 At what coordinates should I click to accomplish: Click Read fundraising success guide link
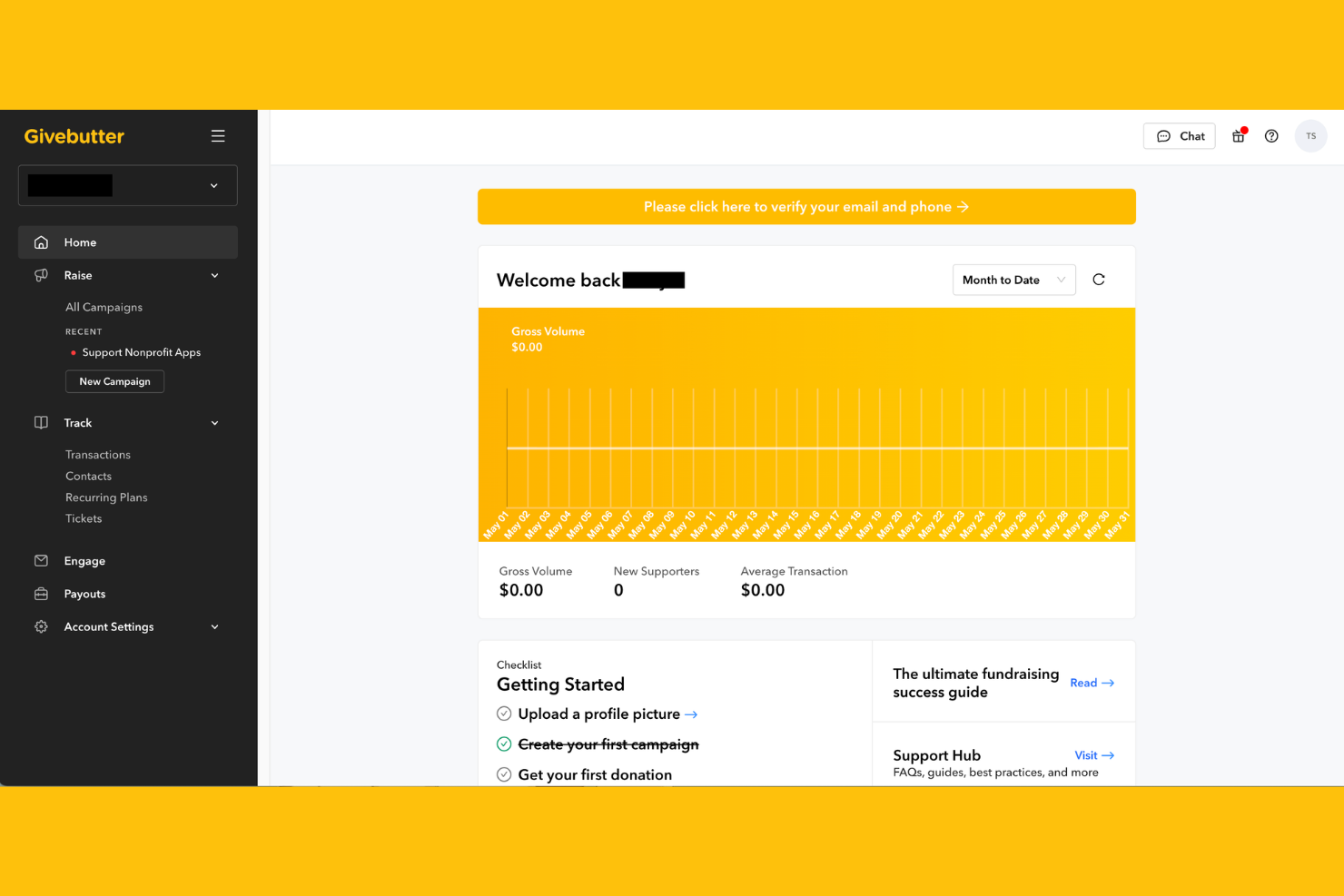[x=1092, y=683]
